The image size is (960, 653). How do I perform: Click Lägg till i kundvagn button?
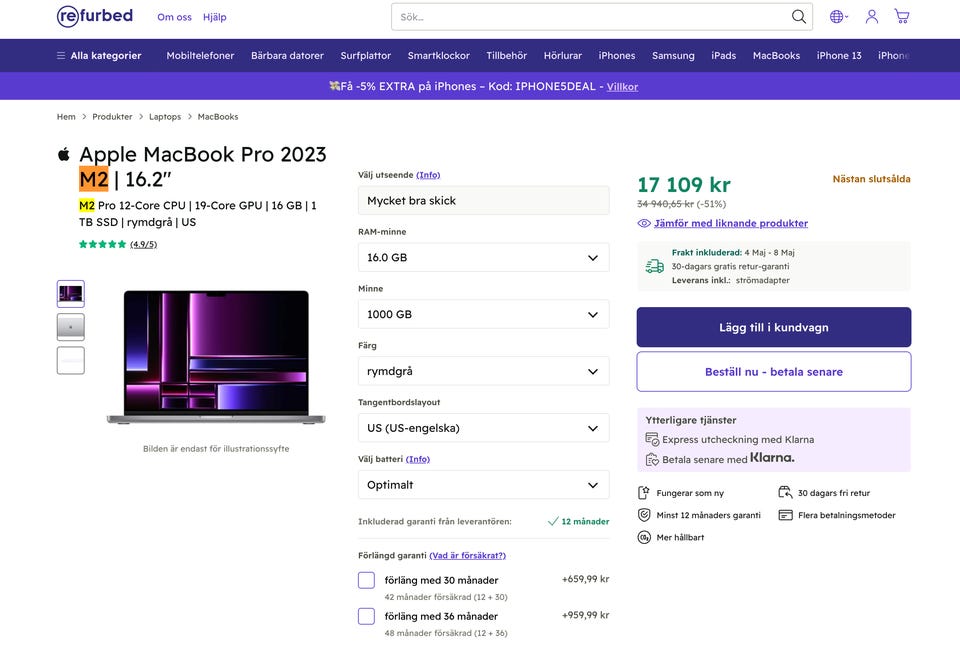point(773,327)
